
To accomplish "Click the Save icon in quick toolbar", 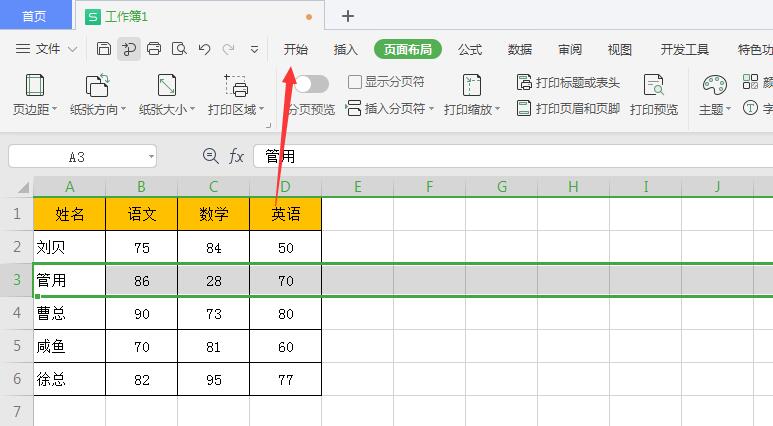I will pos(104,49).
